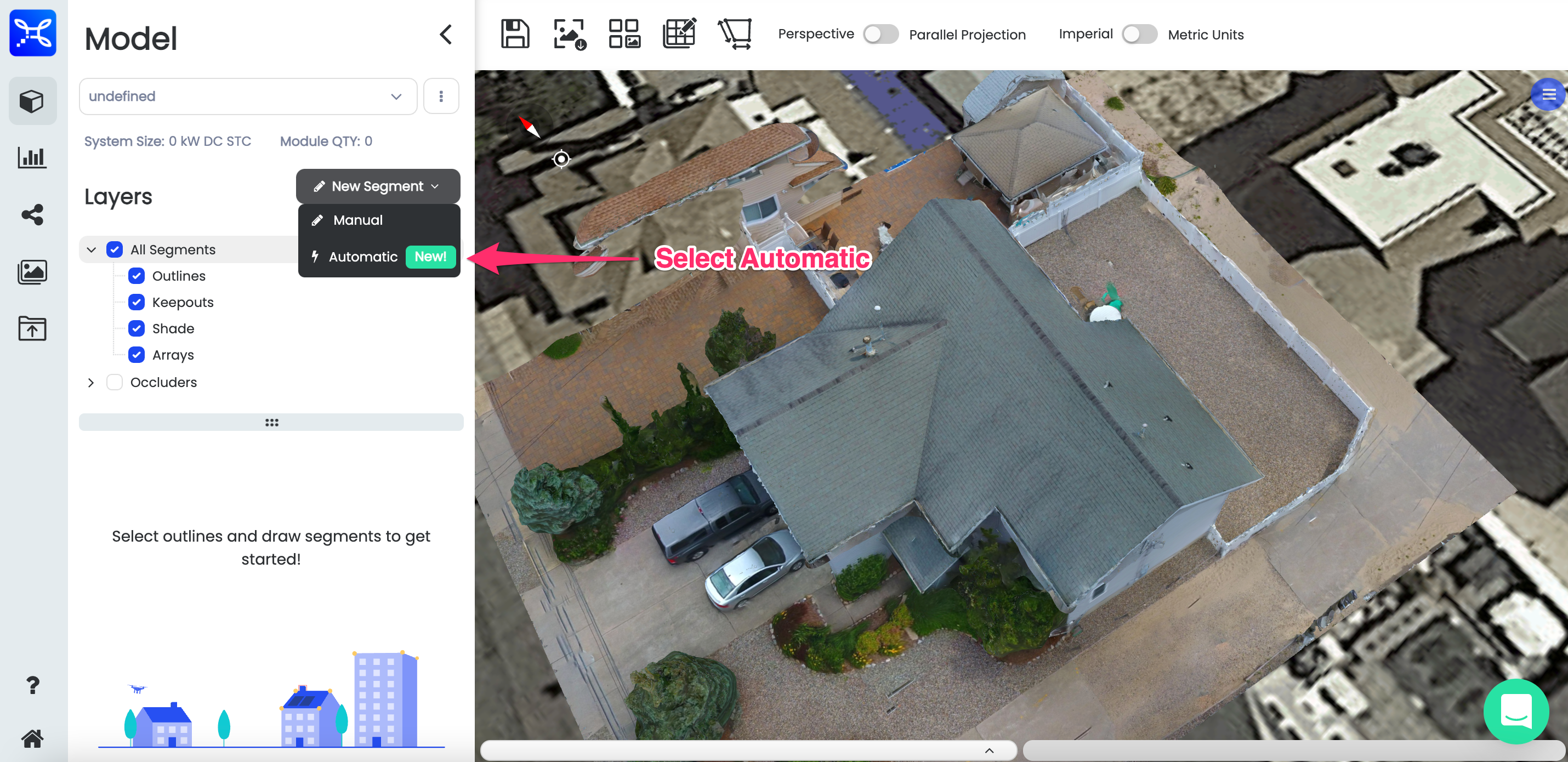Open the 3D Model cube sidebar icon
The height and width of the screenshot is (762, 1568).
tap(32, 101)
